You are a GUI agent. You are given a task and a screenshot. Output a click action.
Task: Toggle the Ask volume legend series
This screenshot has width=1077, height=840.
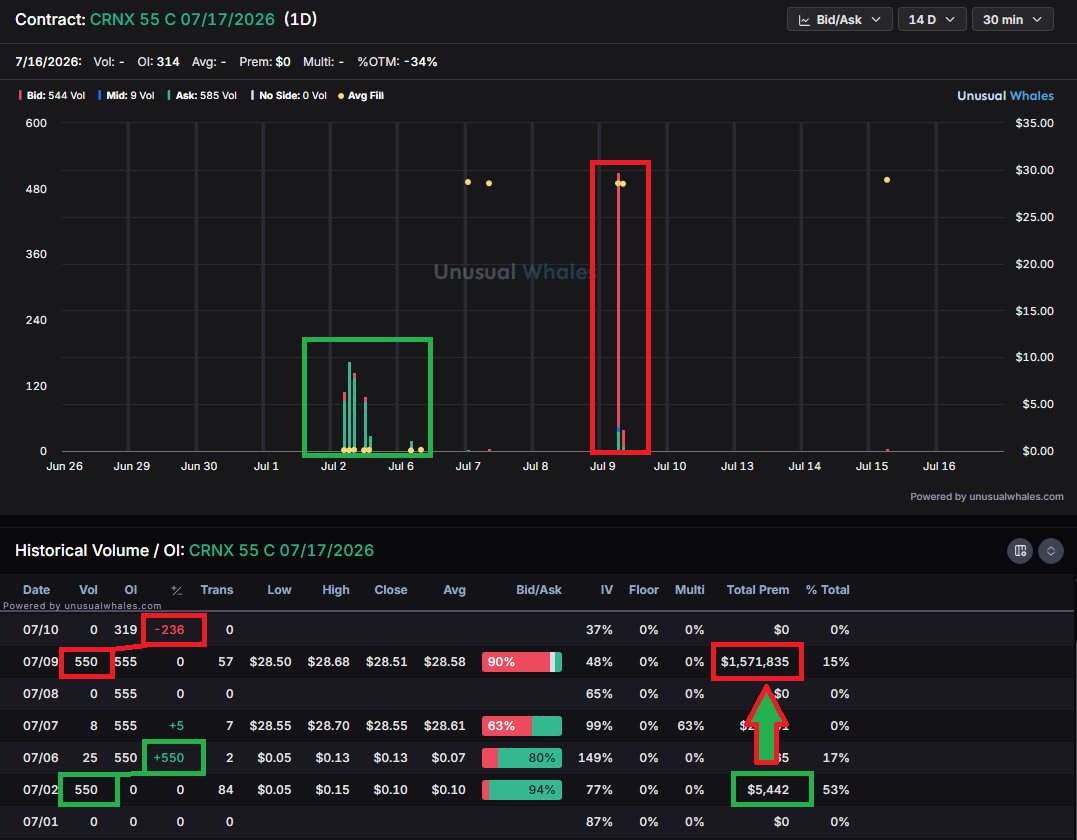[x=202, y=95]
